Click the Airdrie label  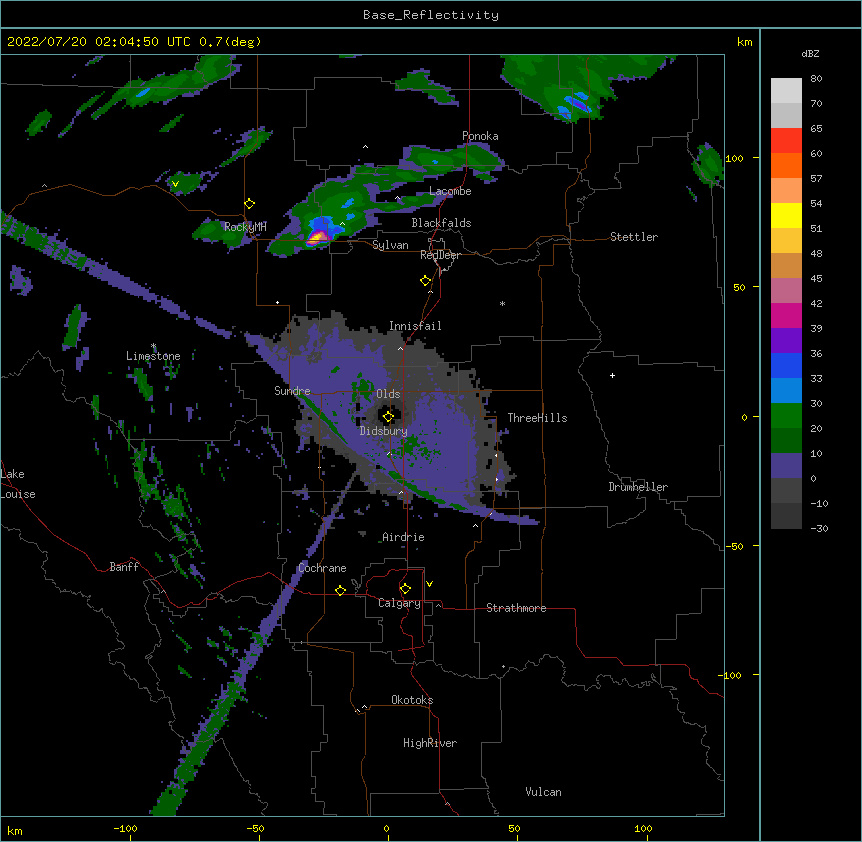pyautogui.click(x=404, y=537)
